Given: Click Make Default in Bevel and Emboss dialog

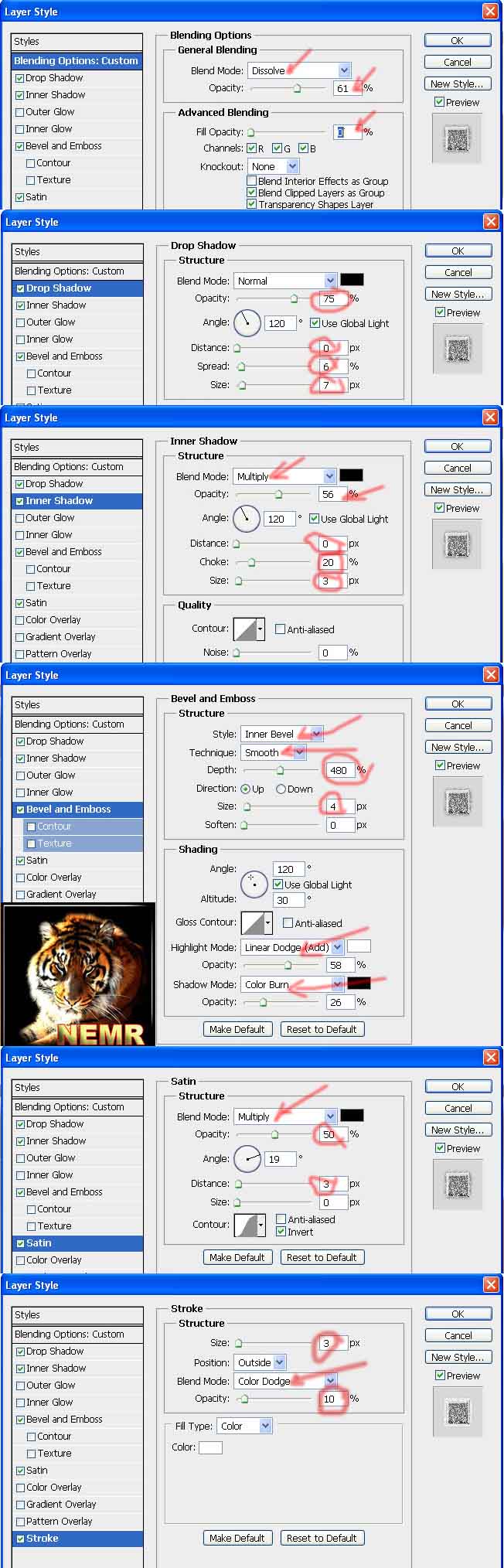Looking at the screenshot, I should pyautogui.click(x=237, y=1029).
